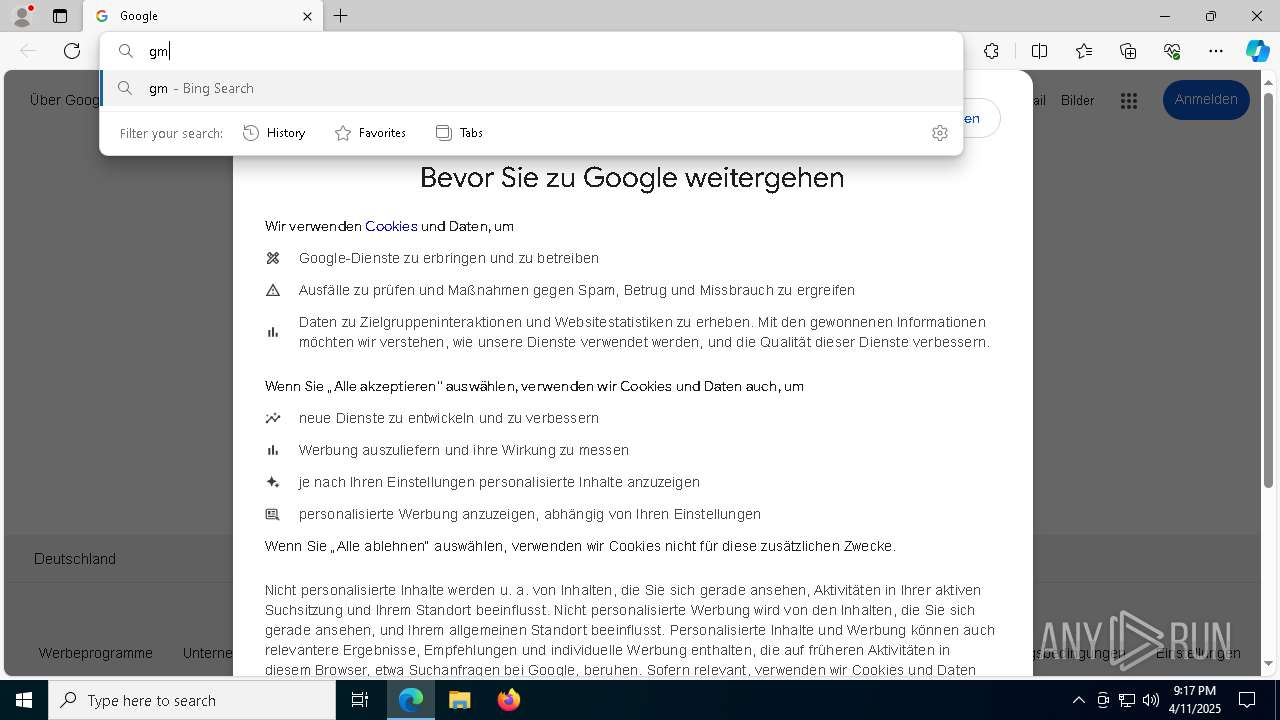Open Browser essentials heart icon
Image resolution: width=1280 pixels, height=720 pixels.
[1172, 51]
